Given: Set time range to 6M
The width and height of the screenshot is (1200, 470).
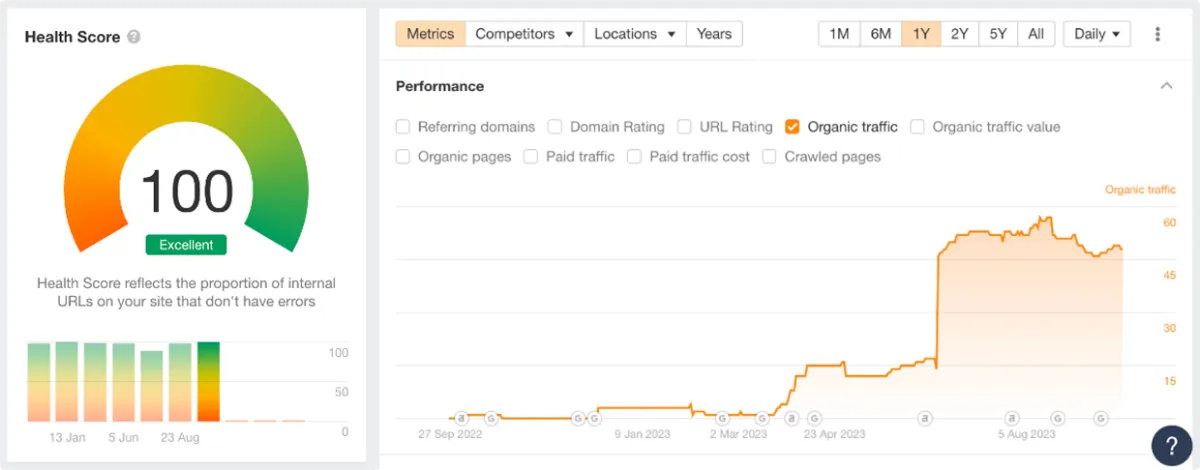Looking at the screenshot, I should 880,34.
